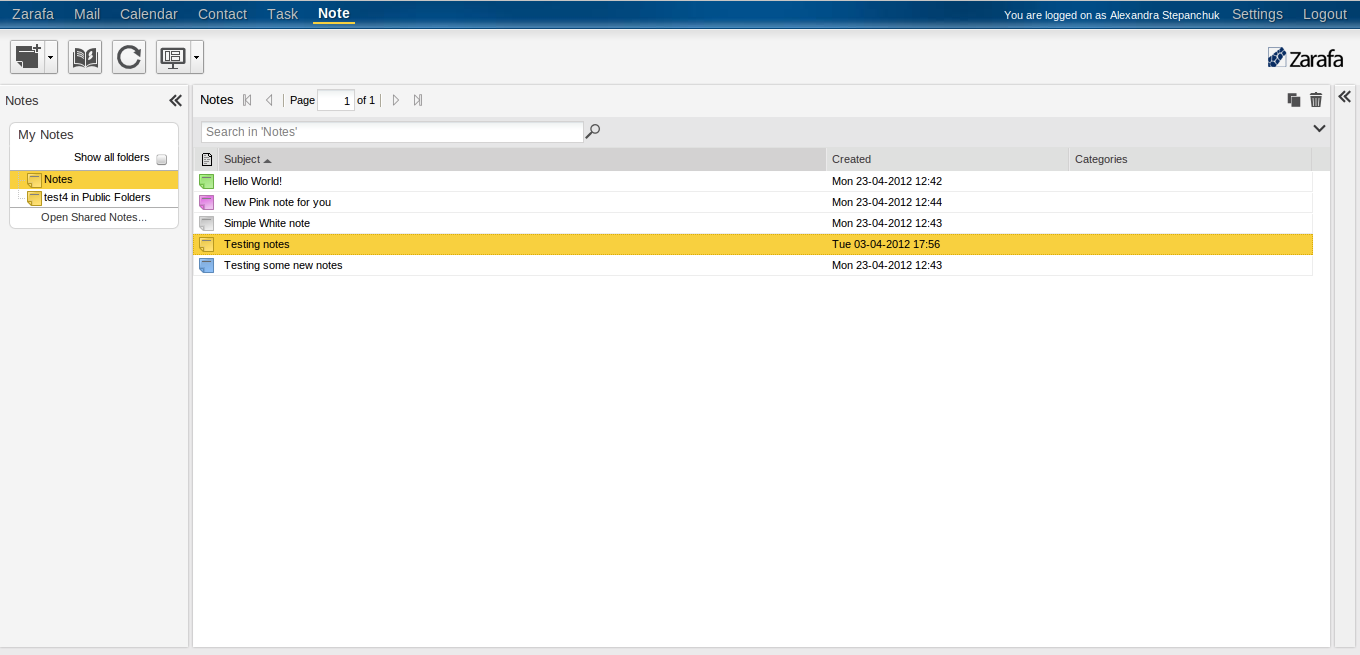The width and height of the screenshot is (1360, 655).
Task: Click the date Mon 23-04-2012 12:42
Action: coord(887,181)
